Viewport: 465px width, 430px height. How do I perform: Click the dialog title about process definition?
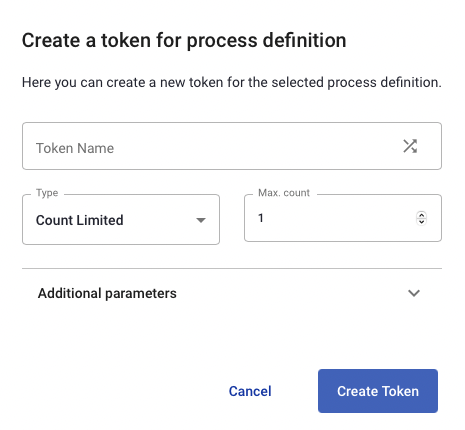point(184,41)
